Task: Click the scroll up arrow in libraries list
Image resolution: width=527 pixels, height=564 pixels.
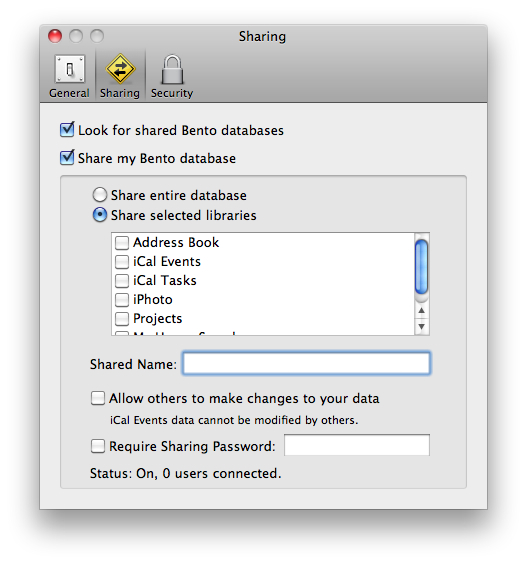Action: [x=422, y=310]
